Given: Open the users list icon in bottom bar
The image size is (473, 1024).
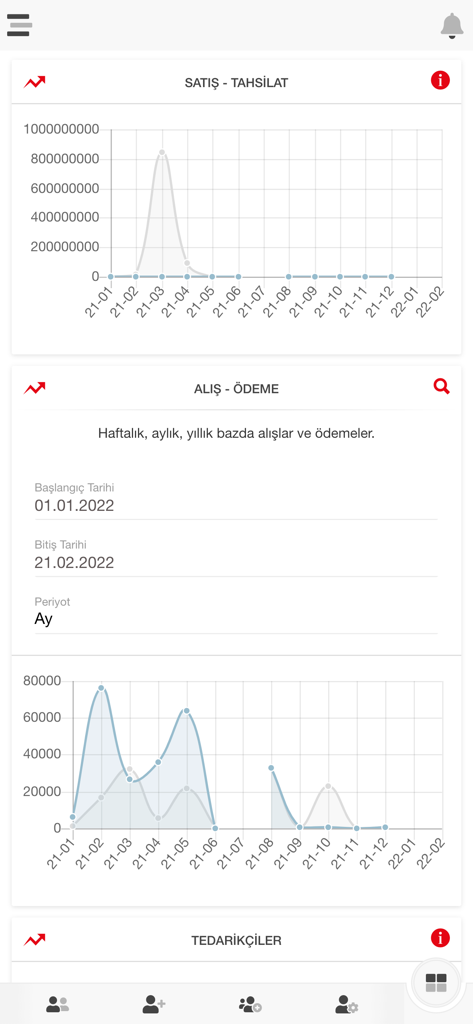Looking at the screenshot, I should [x=57, y=1004].
